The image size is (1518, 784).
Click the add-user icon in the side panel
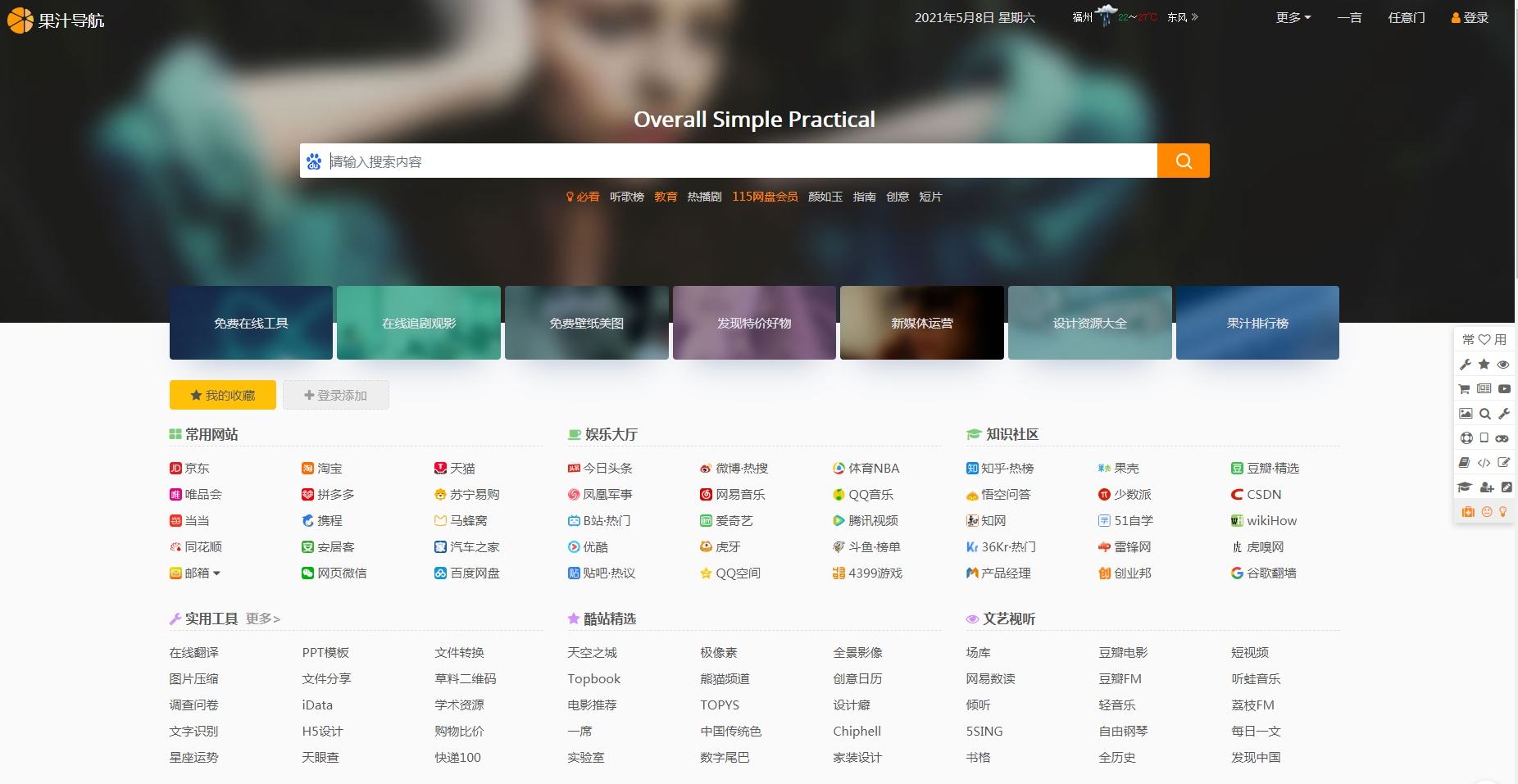click(x=1487, y=487)
